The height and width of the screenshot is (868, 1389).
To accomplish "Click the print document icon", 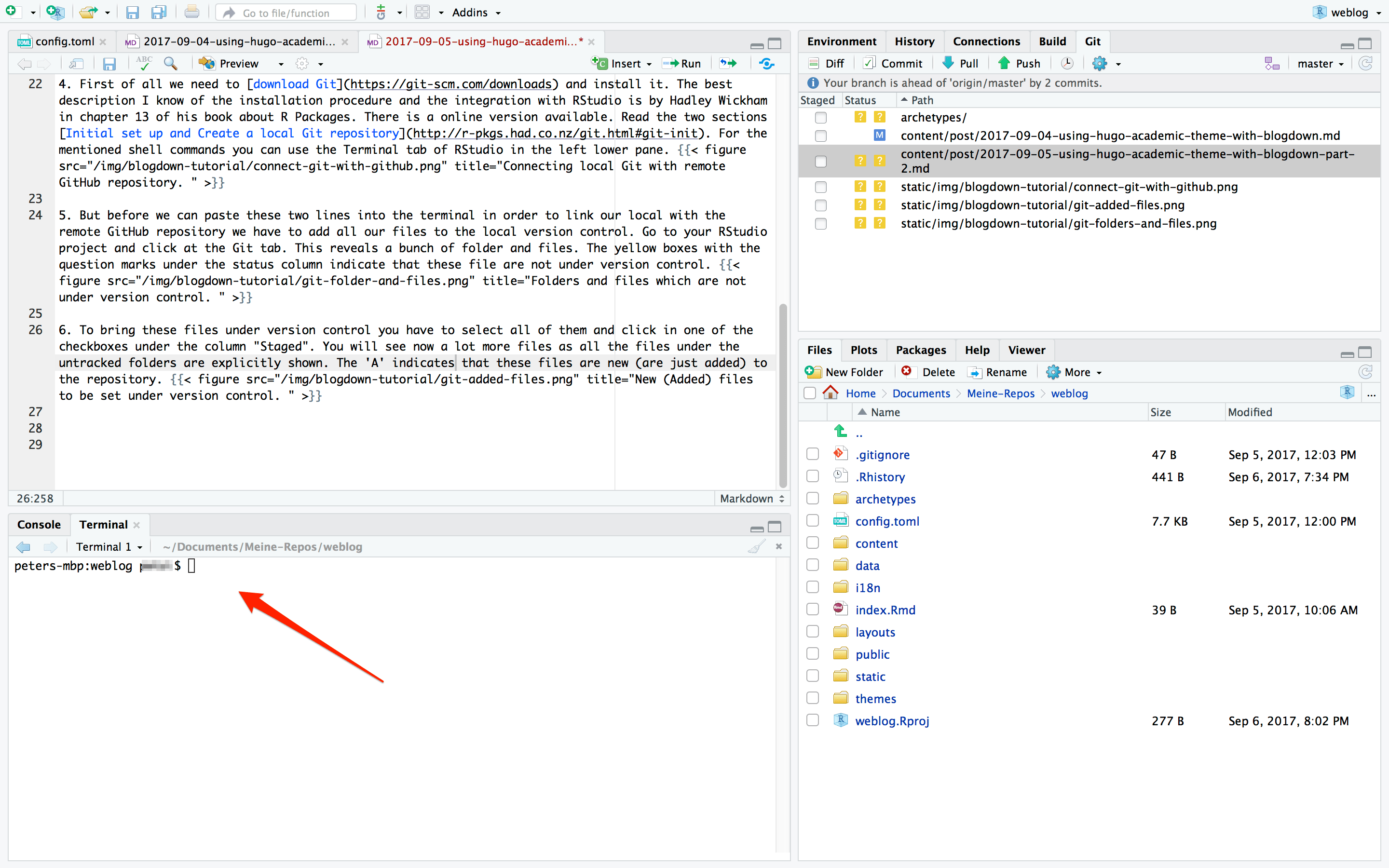I will pyautogui.click(x=191, y=12).
